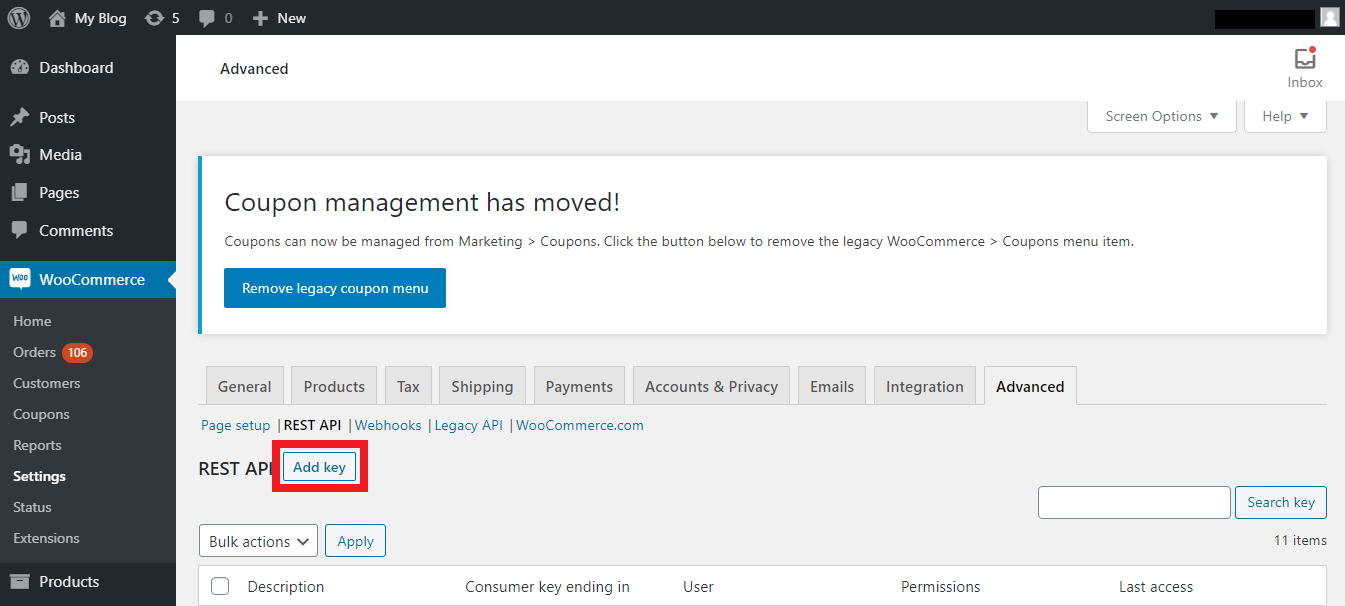Switch to the Payments settings tab
This screenshot has height=606, width=1345.
point(579,387)
